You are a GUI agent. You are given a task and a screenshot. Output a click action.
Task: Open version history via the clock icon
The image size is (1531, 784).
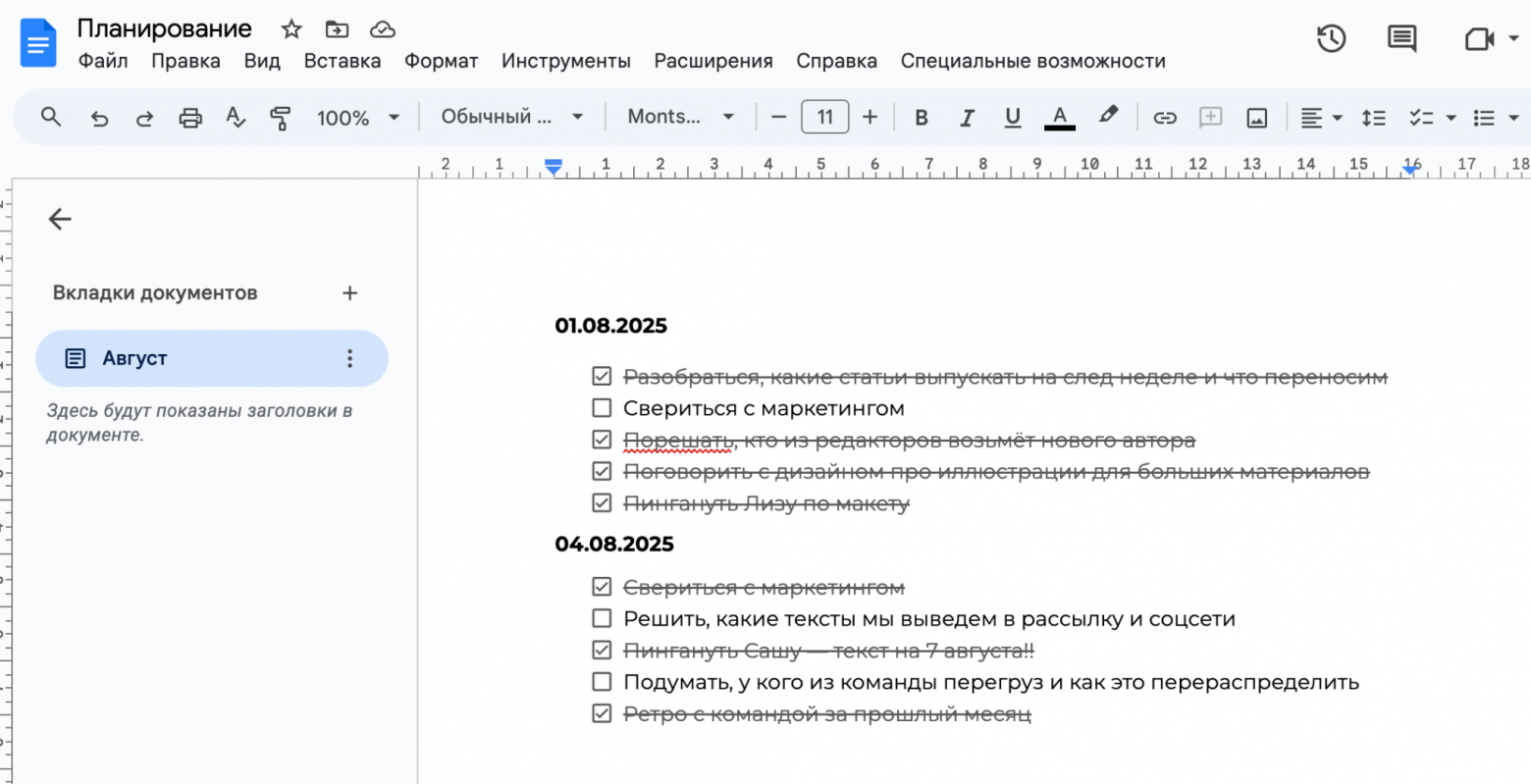[x=1331, y=38]
